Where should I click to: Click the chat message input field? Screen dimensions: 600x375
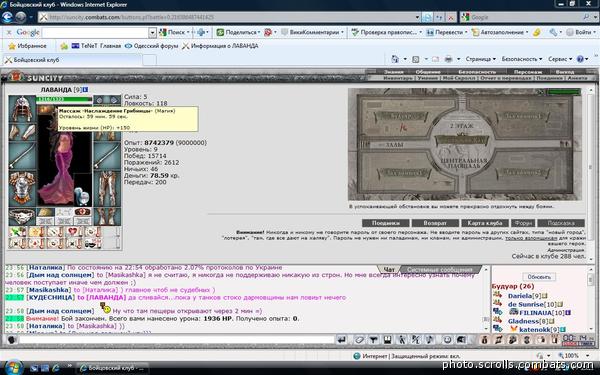tap(177, 339)
